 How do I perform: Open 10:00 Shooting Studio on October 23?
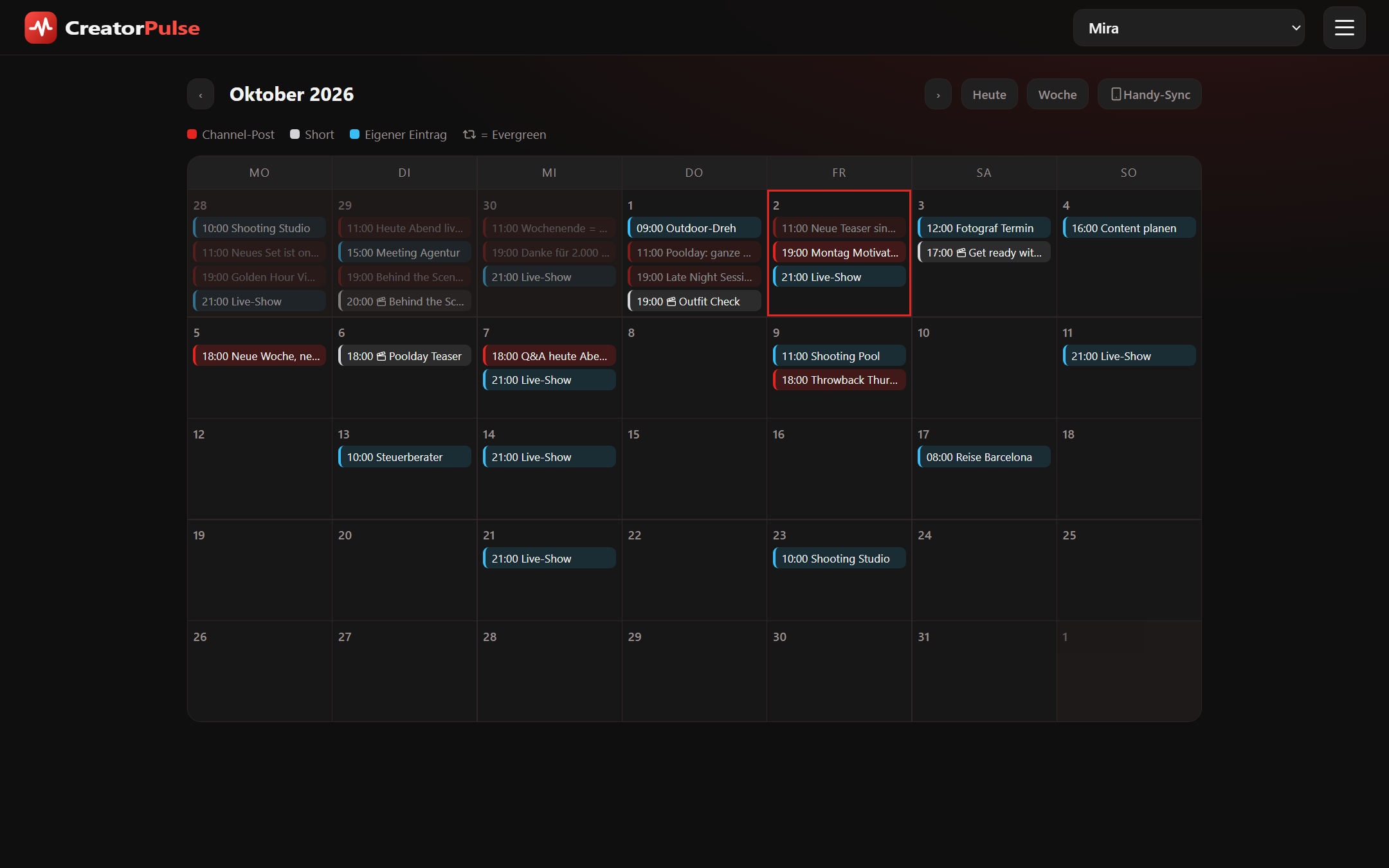839,559
